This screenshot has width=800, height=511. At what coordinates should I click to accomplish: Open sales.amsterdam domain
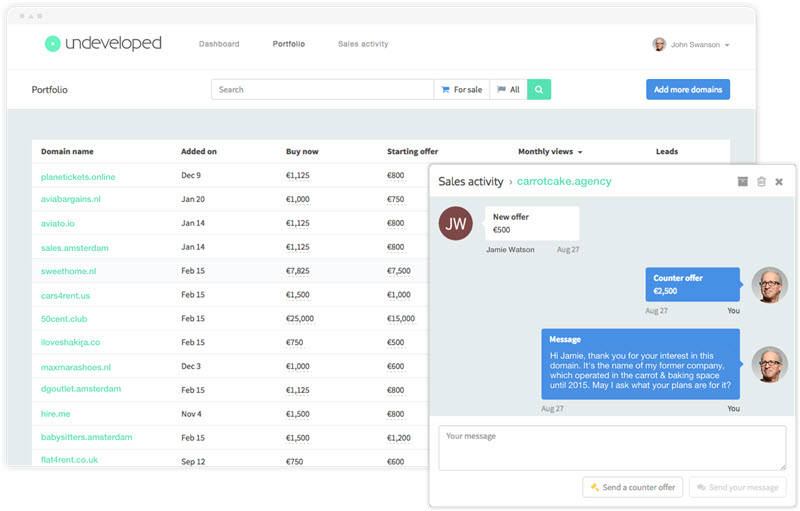(74, 248)
